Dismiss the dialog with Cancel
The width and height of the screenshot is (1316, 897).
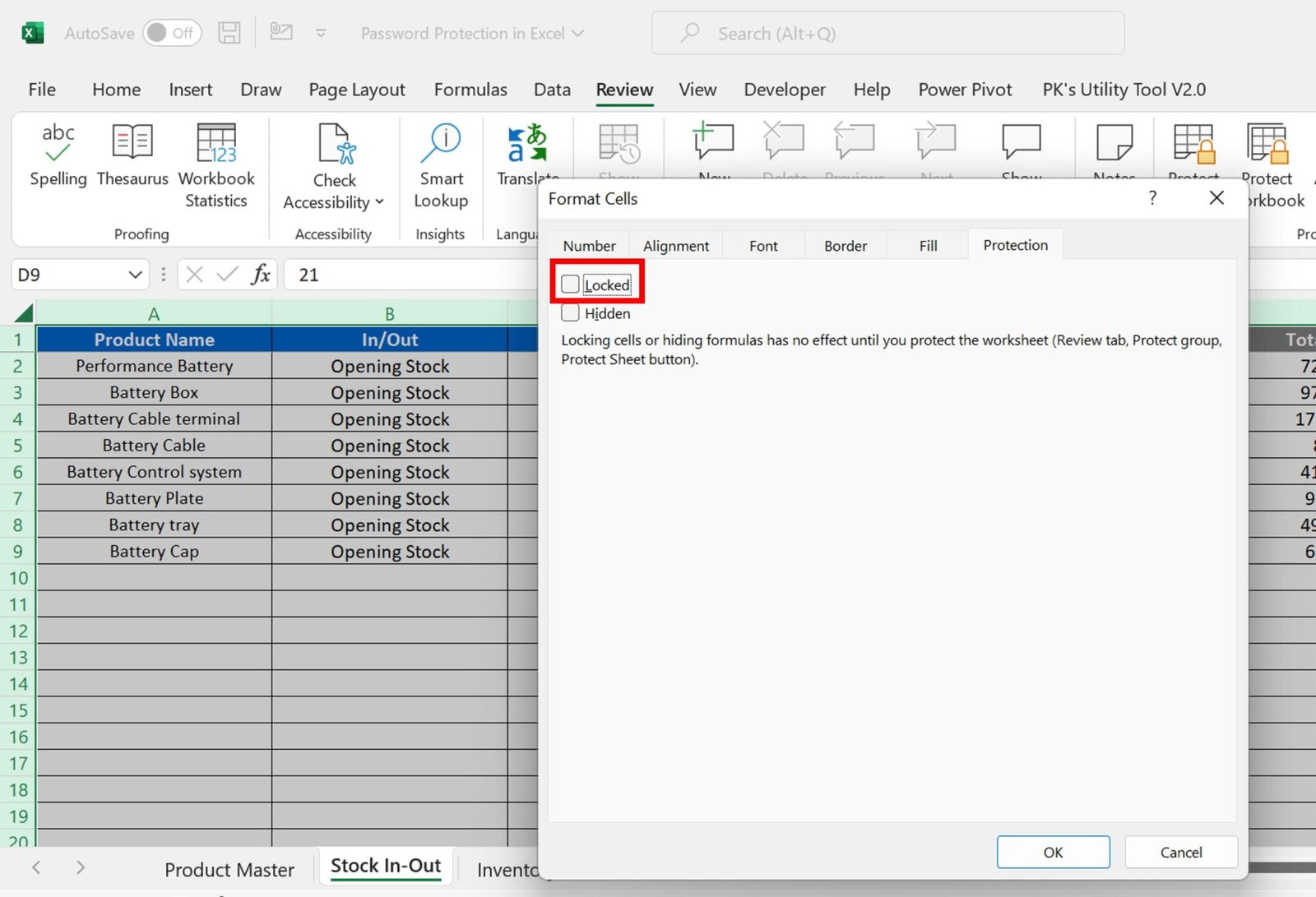pyautogui.click(x=1181, y=852)
